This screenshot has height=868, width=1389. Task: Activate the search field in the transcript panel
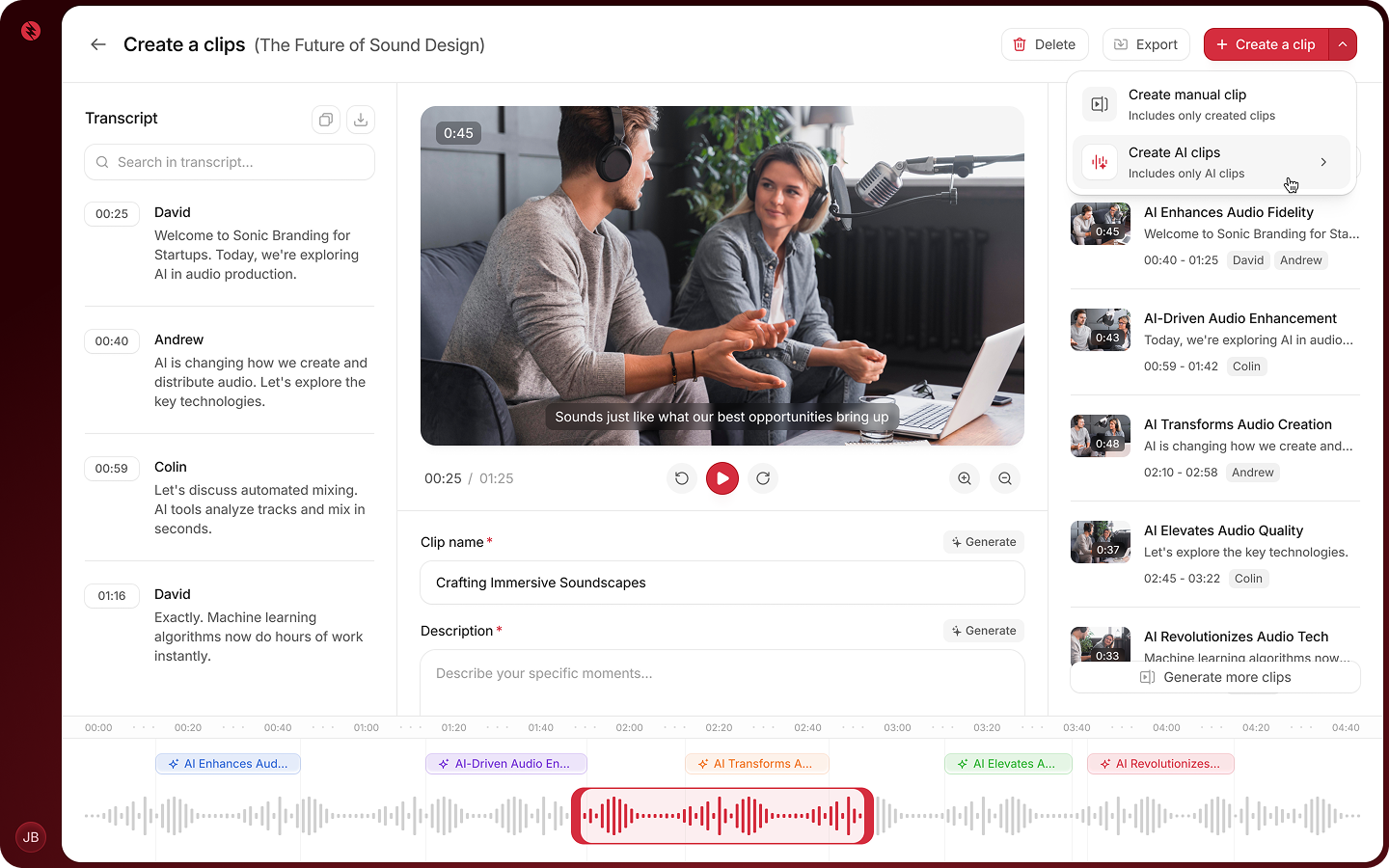[x=229, y=162]
